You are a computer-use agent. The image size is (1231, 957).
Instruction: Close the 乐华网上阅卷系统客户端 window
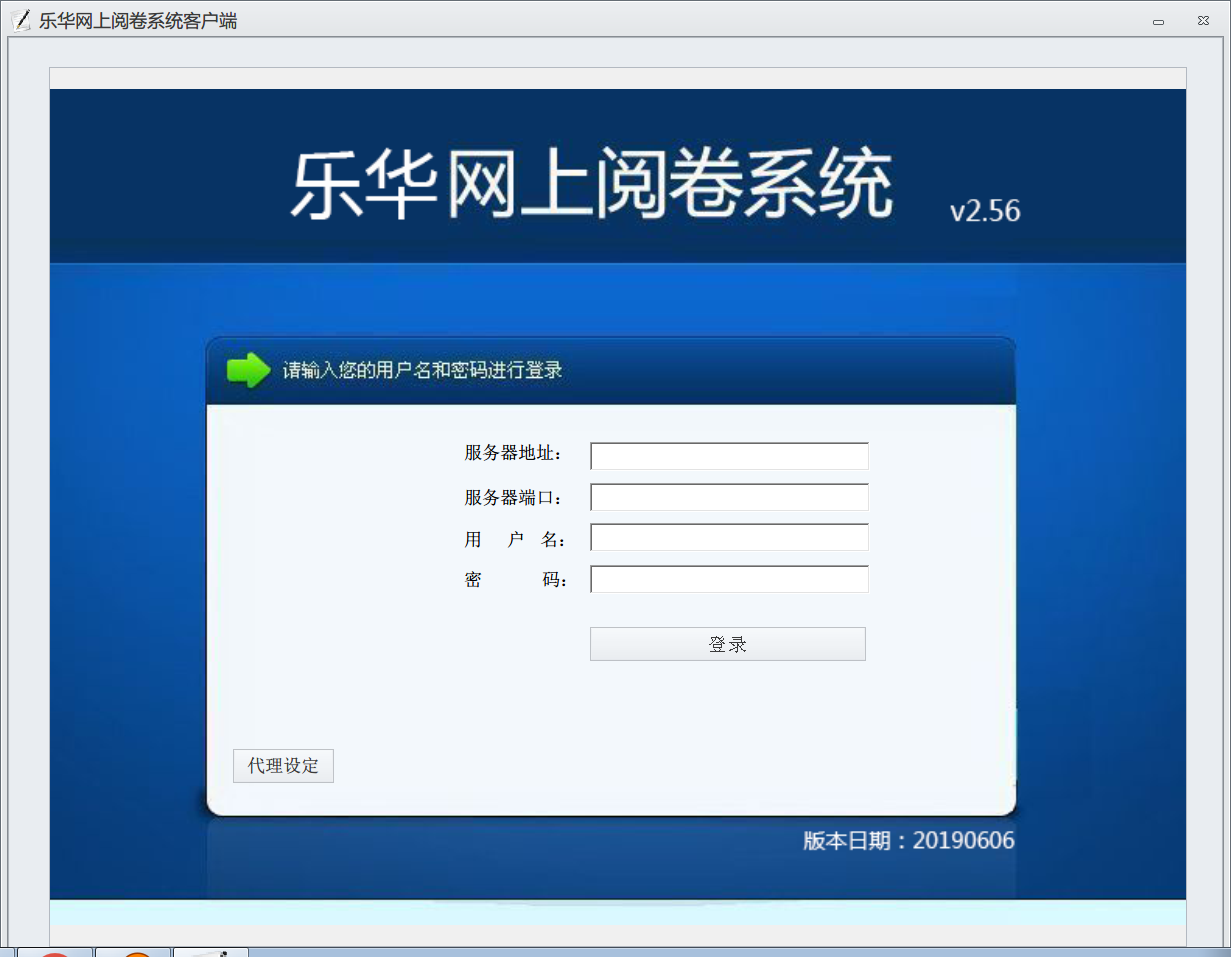coord(1203,21)
